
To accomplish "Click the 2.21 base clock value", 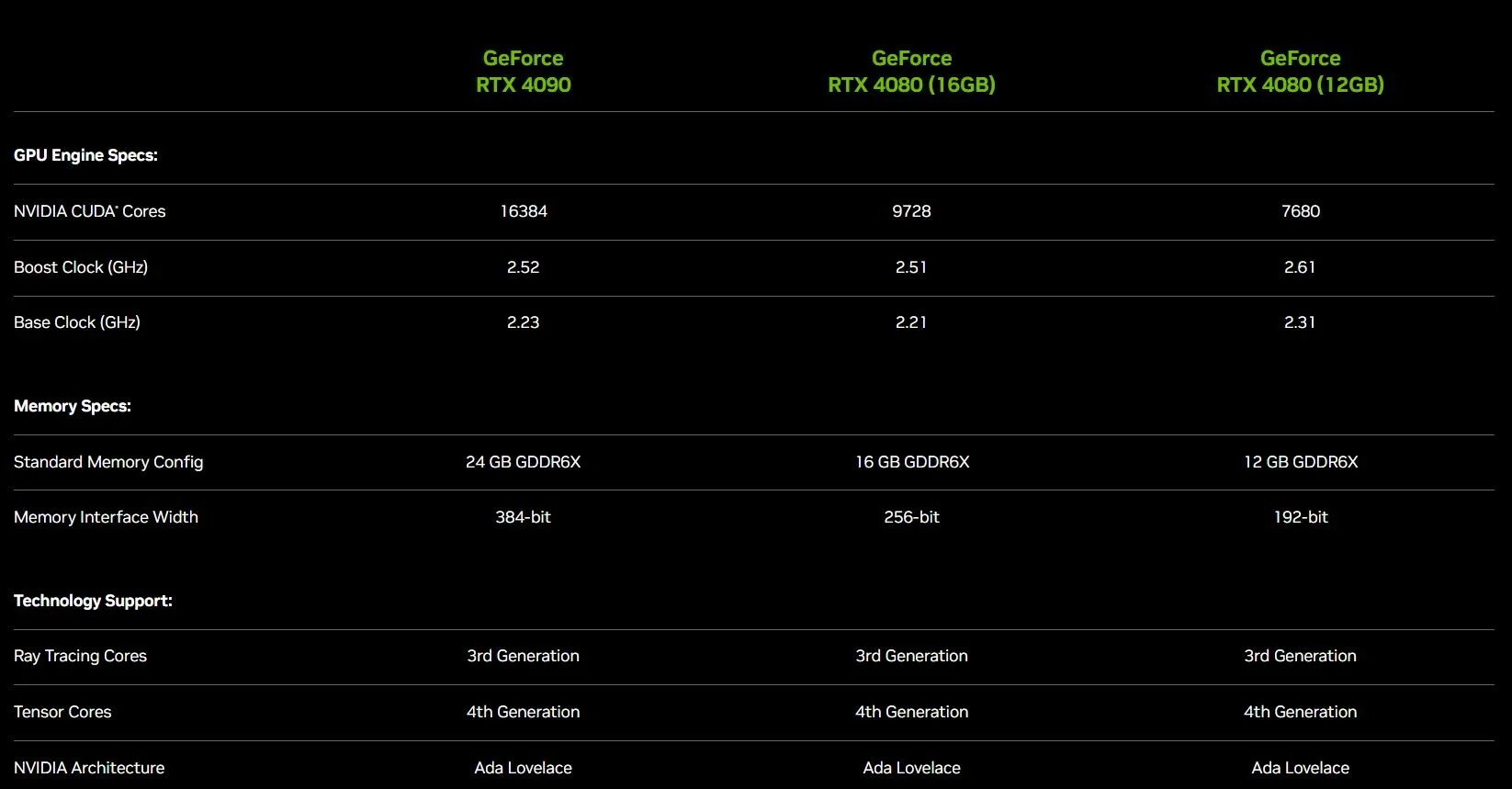I will tap(911, 322).
